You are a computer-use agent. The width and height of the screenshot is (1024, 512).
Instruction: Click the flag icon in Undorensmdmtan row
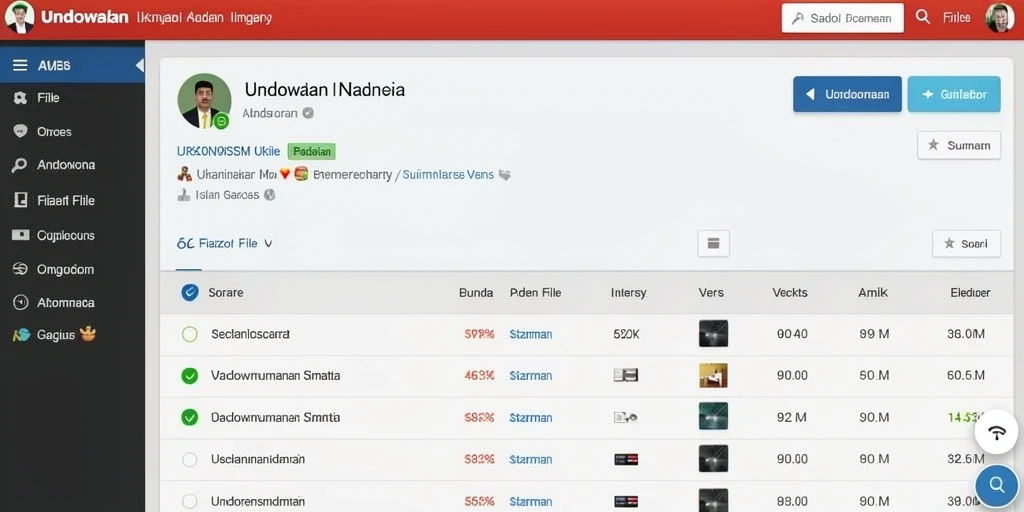(626, 502)
